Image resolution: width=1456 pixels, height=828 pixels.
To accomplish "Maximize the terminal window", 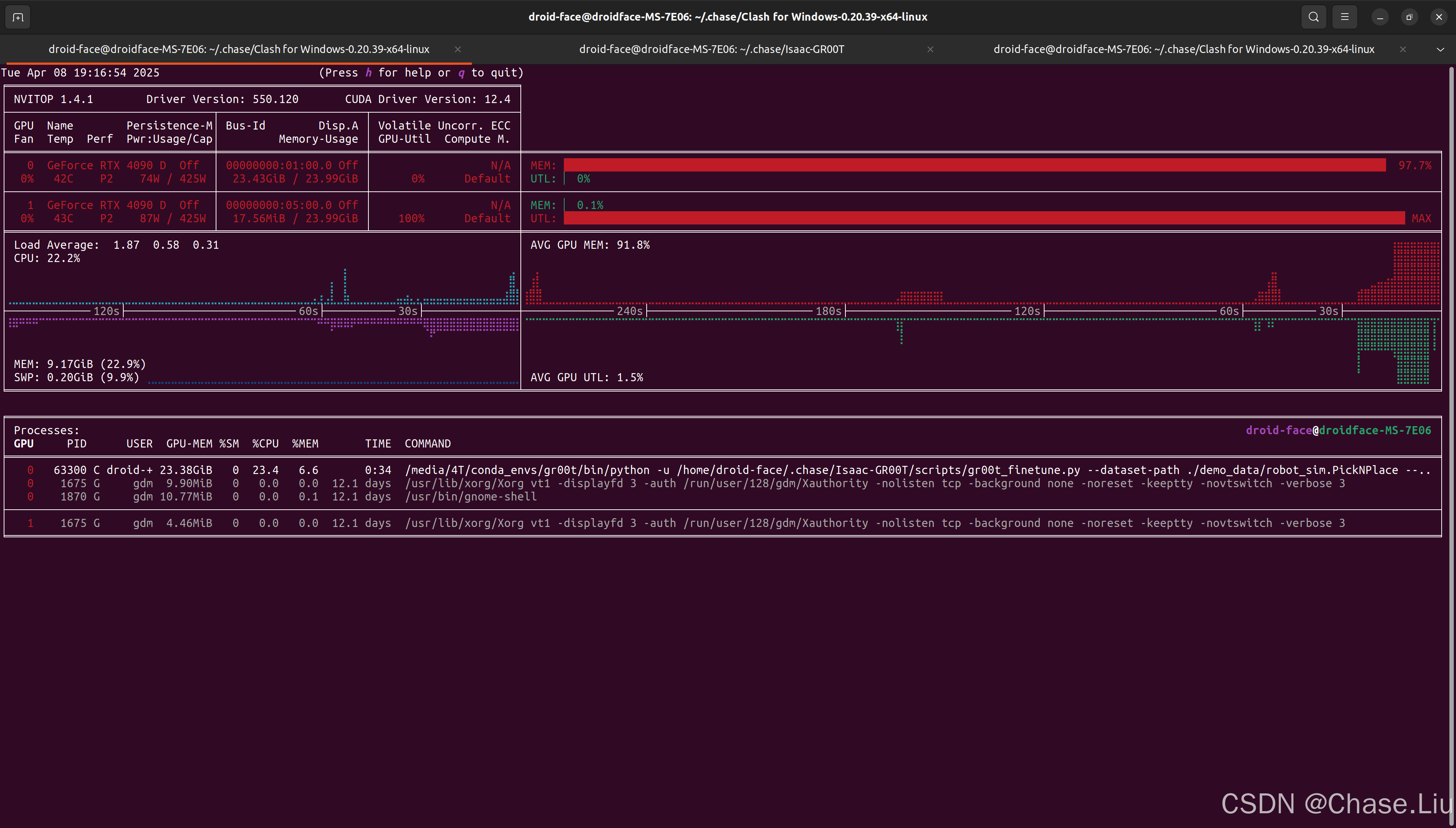I will click(x=1409, y=17).
